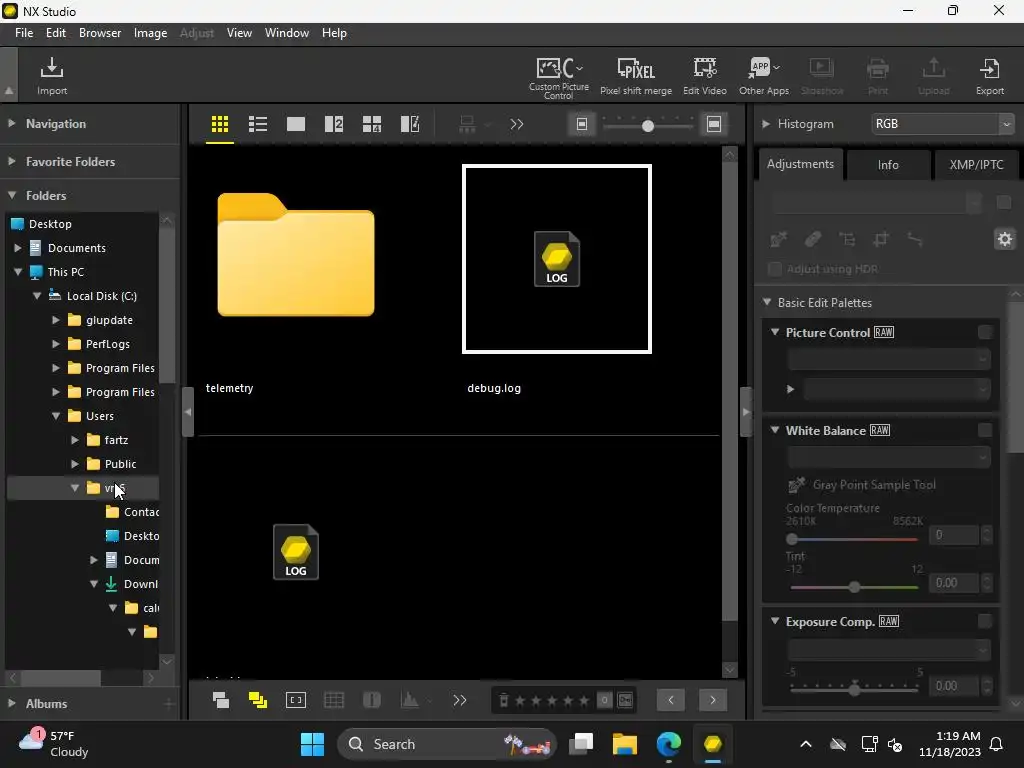The height and width of the screenshot is (768, 1024).
Task: Select the debug.log file thumbnail
Action: coord(556,259)
